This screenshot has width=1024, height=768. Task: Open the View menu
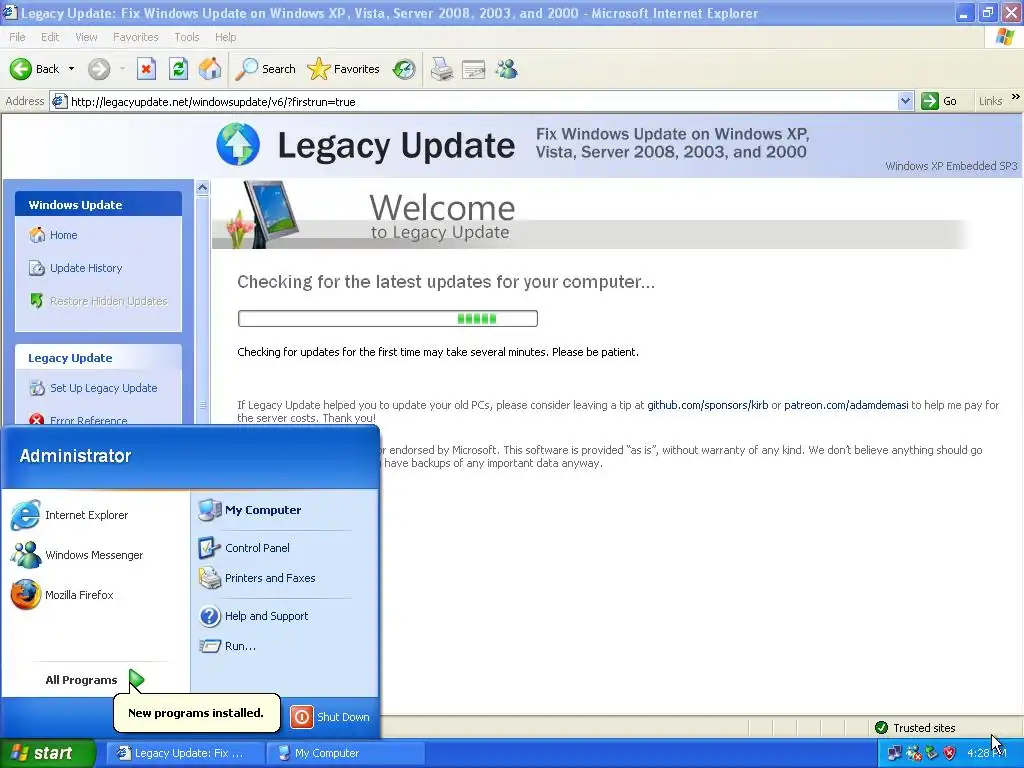[x=86, y=37]
